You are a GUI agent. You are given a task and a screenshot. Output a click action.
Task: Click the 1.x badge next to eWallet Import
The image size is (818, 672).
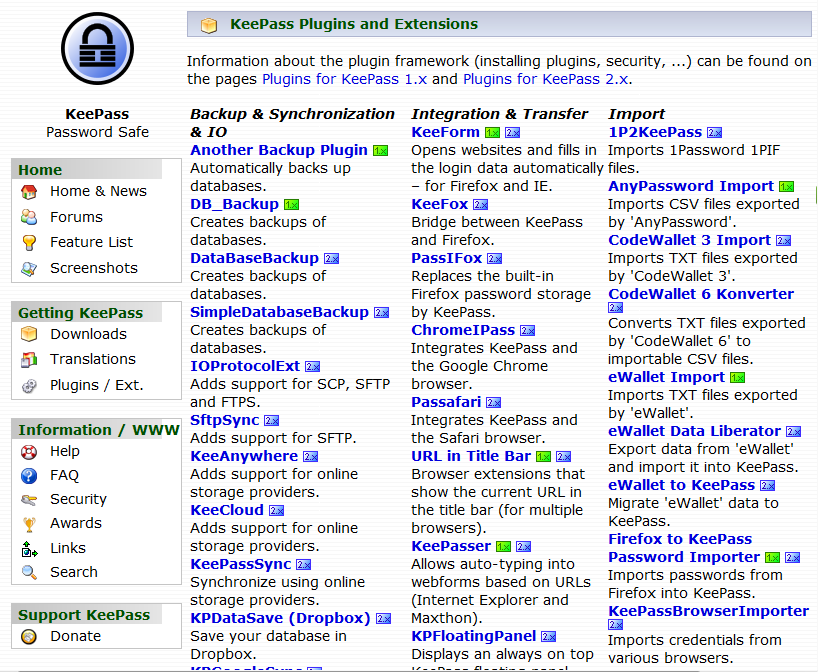point(738,378)
